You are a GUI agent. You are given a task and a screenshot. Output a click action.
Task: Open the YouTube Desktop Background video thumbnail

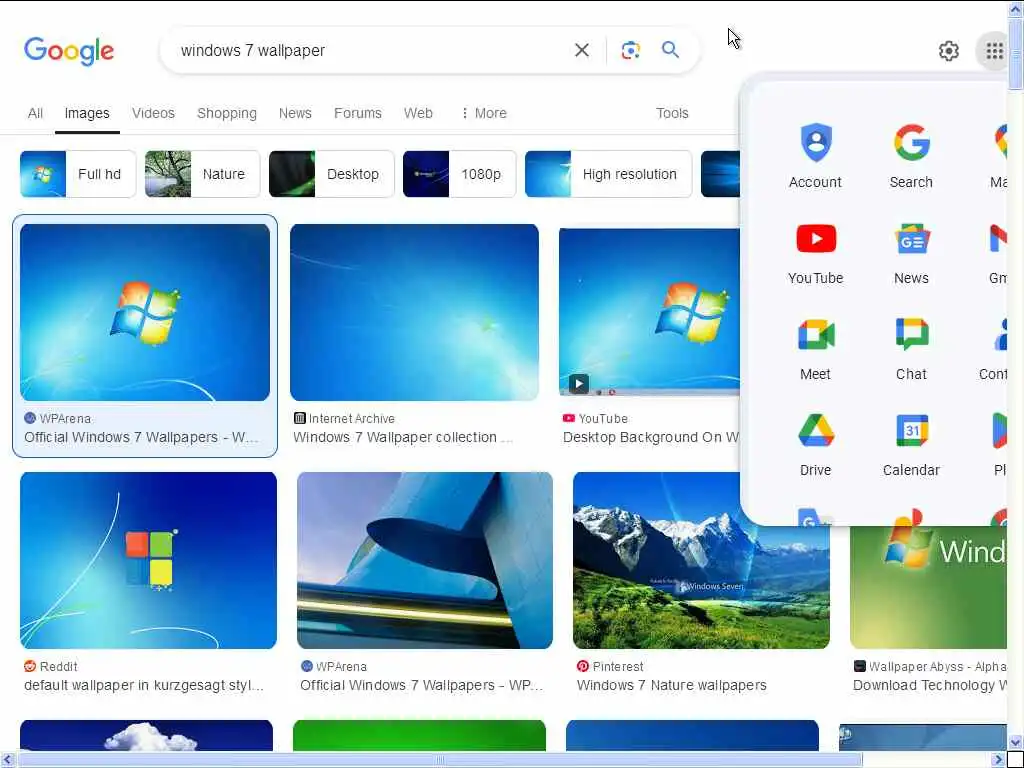point(649,312)
